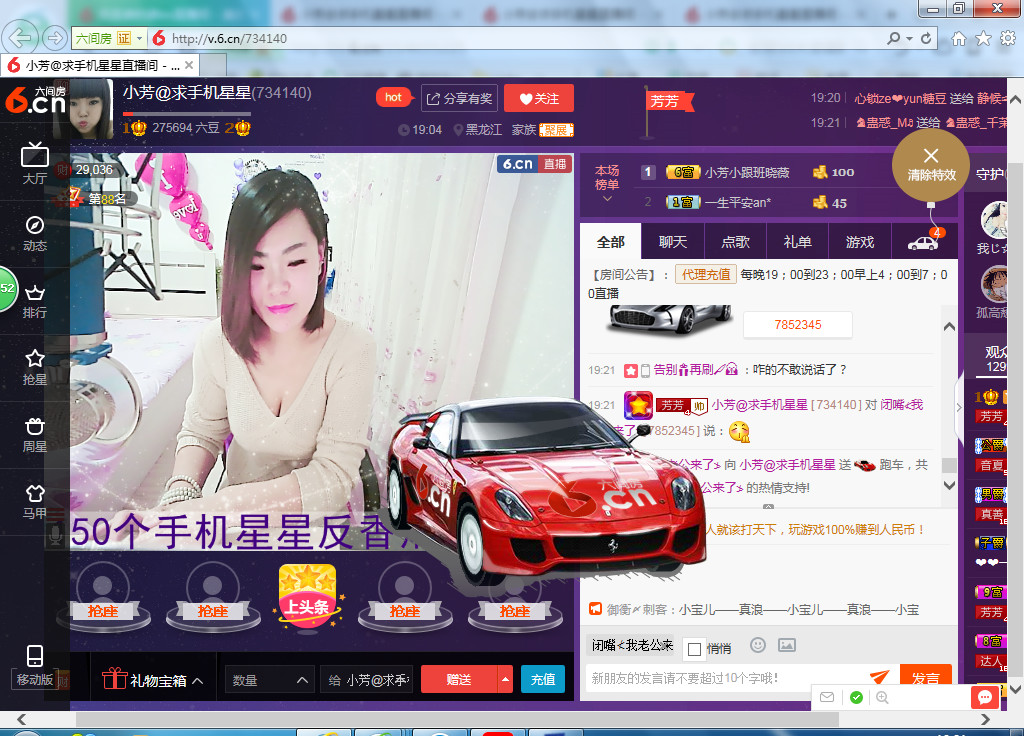Image resolution: width=1024 pixels, height=736 pixels.
Task: Click the paper plane fly-screen icon
Action: (x=880, y=677)
